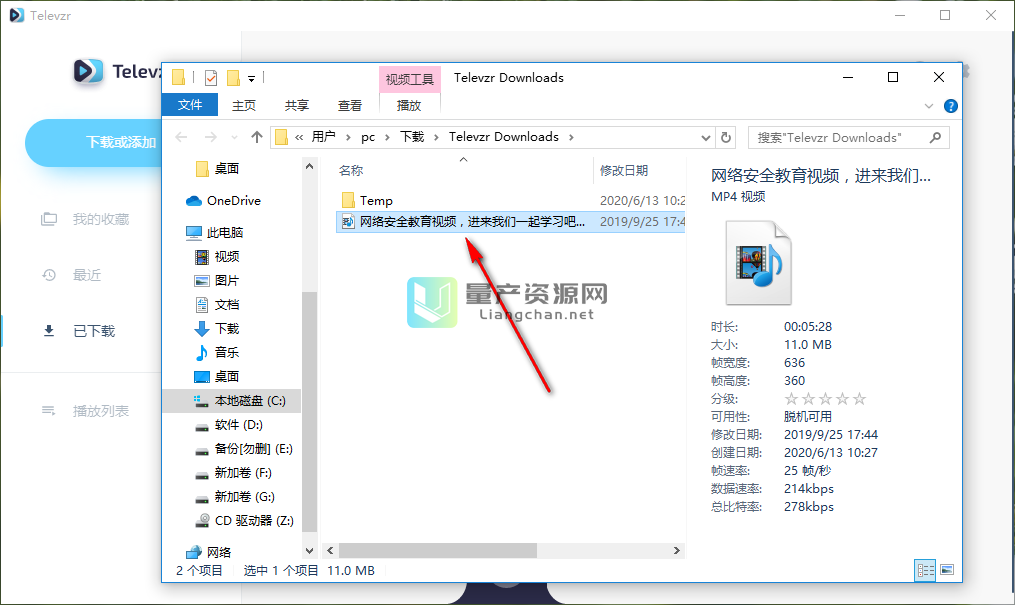The width and height of the screenshot is (1015, 605).
Task: Switch to the 主页 ribbon tab
Action: coord(244,105)
